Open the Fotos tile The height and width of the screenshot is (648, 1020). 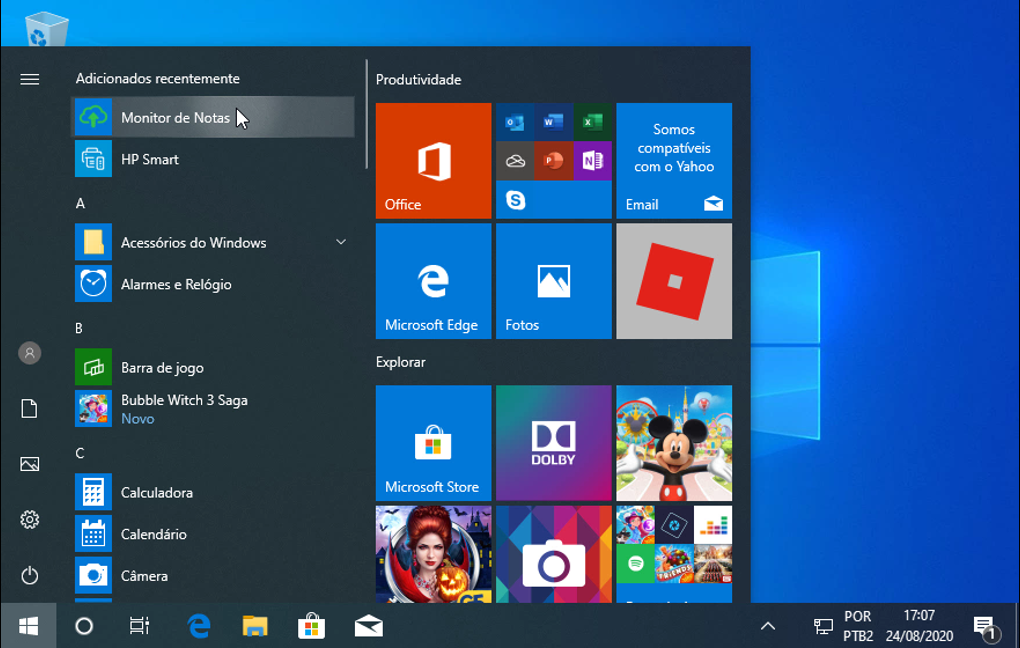pyautogui.click(x=554, y=281)
